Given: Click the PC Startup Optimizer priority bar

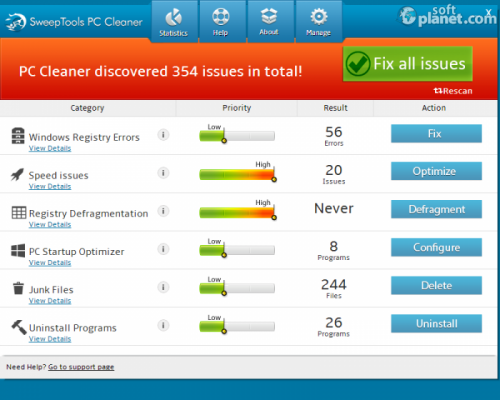Looking at the screenshot, I should click(x=237, y=250).
